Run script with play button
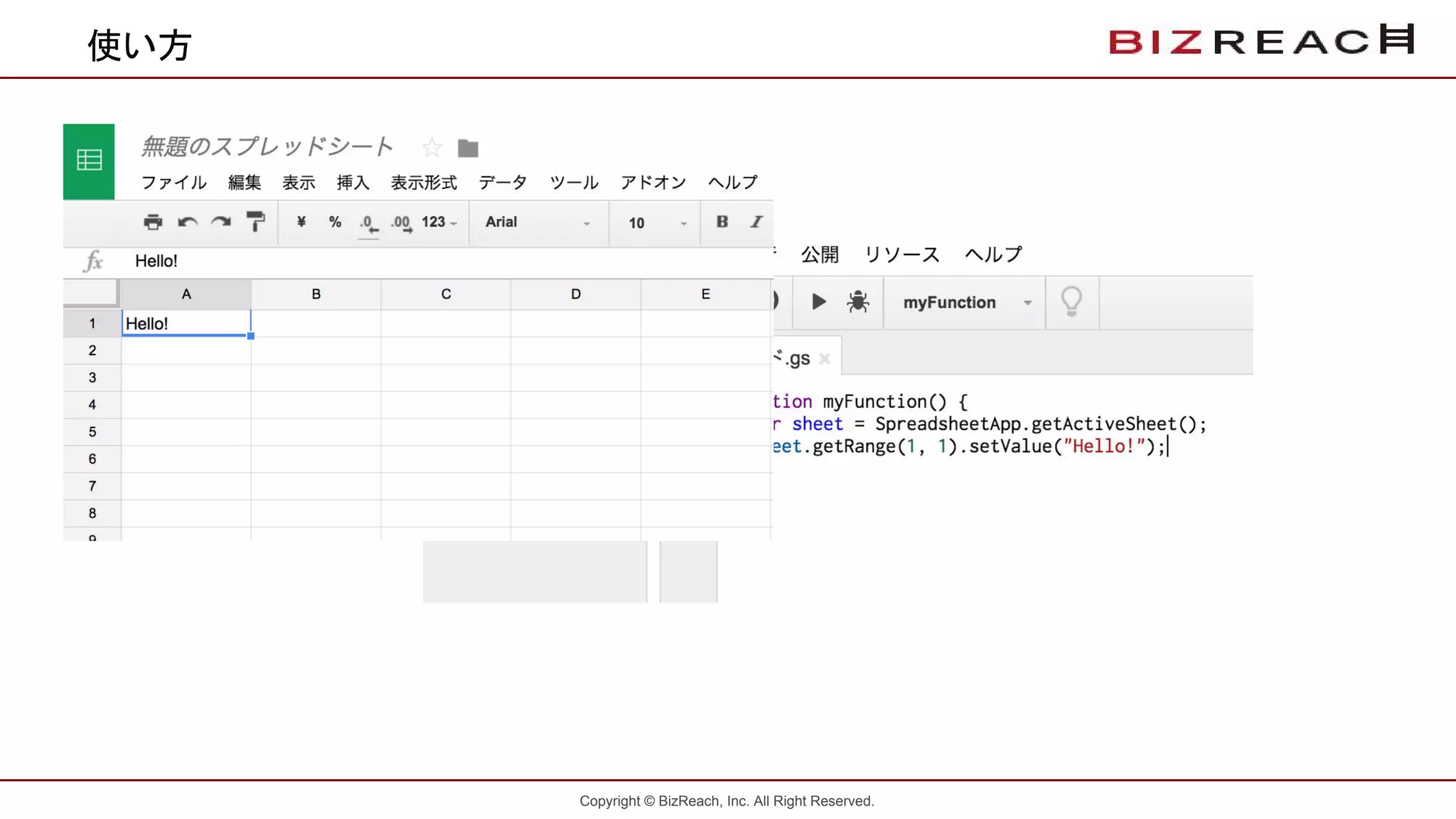The height and width of the screenshot is (819, 1456). pyautogui.click(x=818, y=302)
